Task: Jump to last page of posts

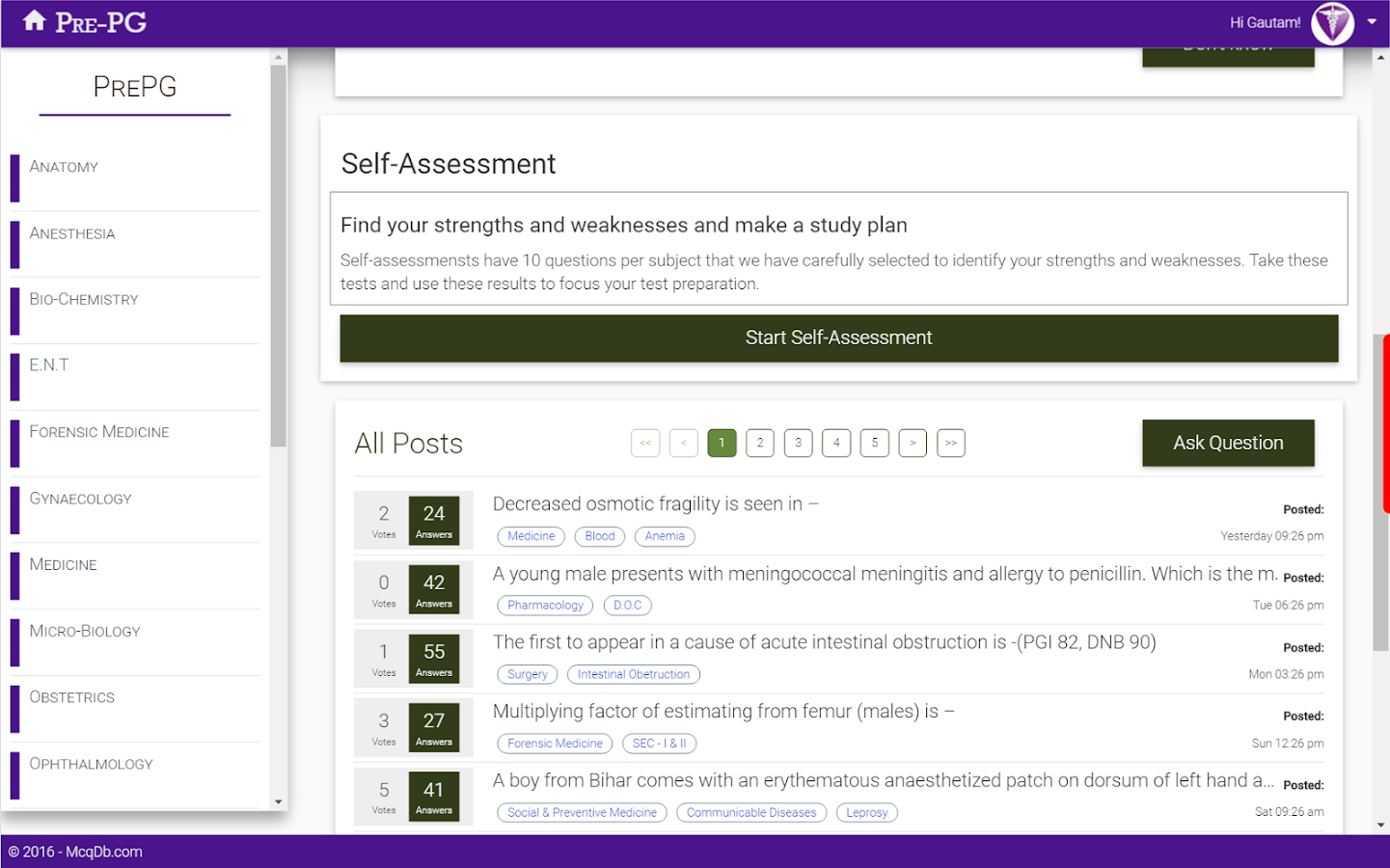Action: pyautogui.click(x=951, y=443)
